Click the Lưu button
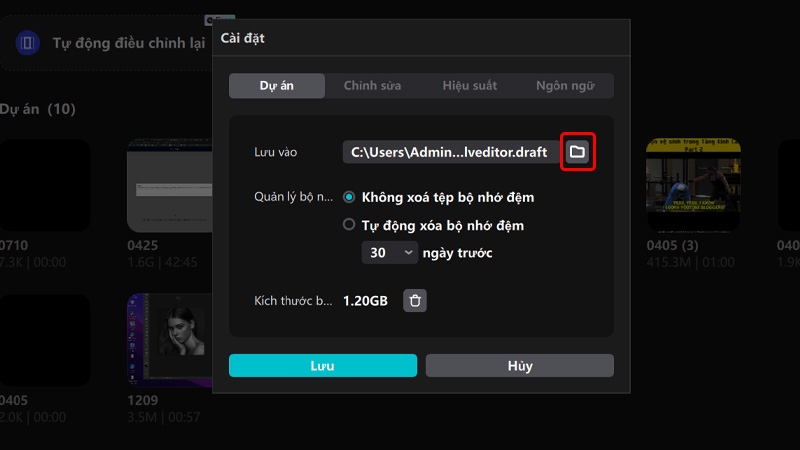The width and height of the screenshot is (800, 450). click(323, 366)
